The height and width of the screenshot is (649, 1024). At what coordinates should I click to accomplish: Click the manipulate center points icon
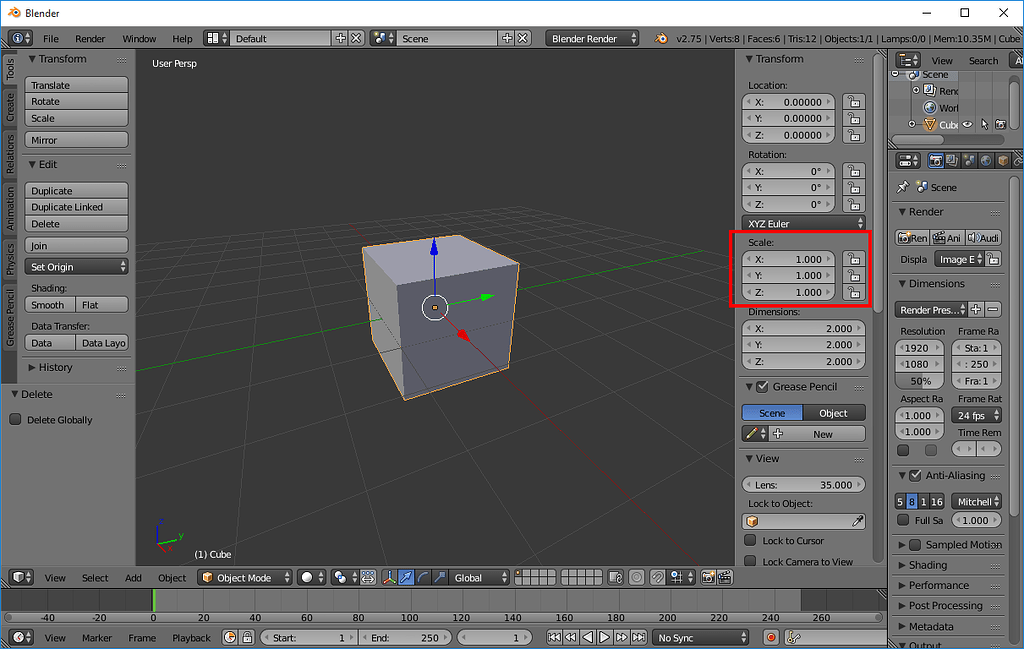pos(368,578)
